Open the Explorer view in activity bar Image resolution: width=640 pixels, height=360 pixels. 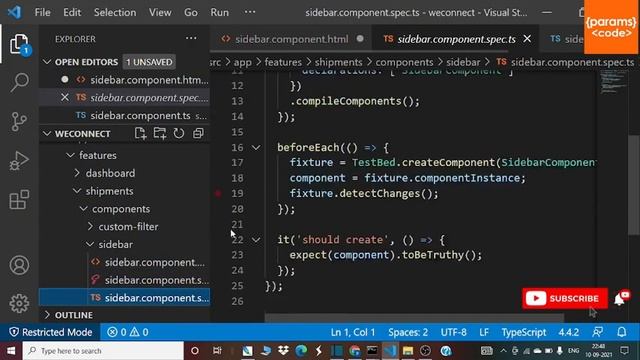coord(19,44)
